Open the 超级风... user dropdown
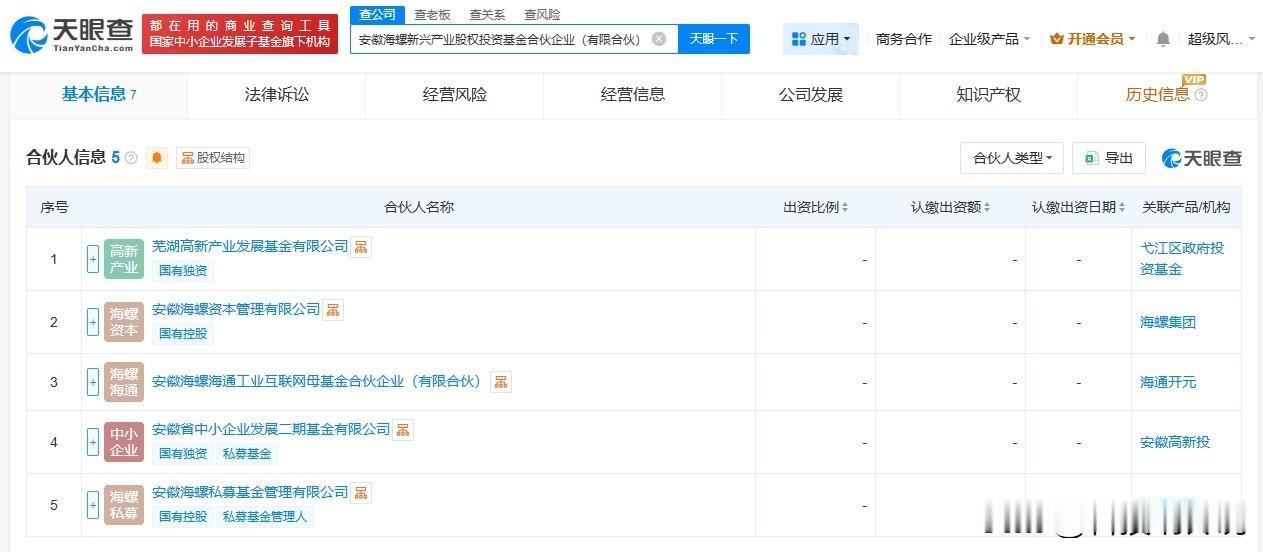The image size is (1263, 552). pos(1219,39)
